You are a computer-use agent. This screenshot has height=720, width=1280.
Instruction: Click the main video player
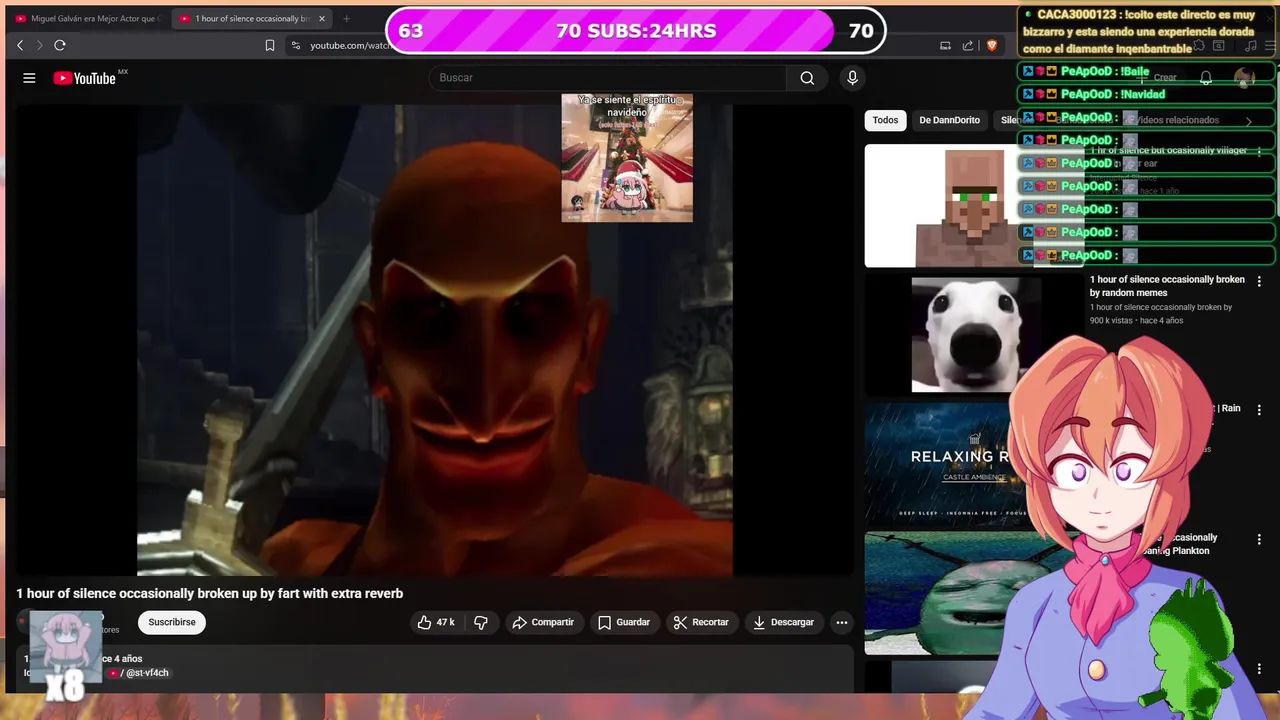pyautogui.click(x=435, y=340)
